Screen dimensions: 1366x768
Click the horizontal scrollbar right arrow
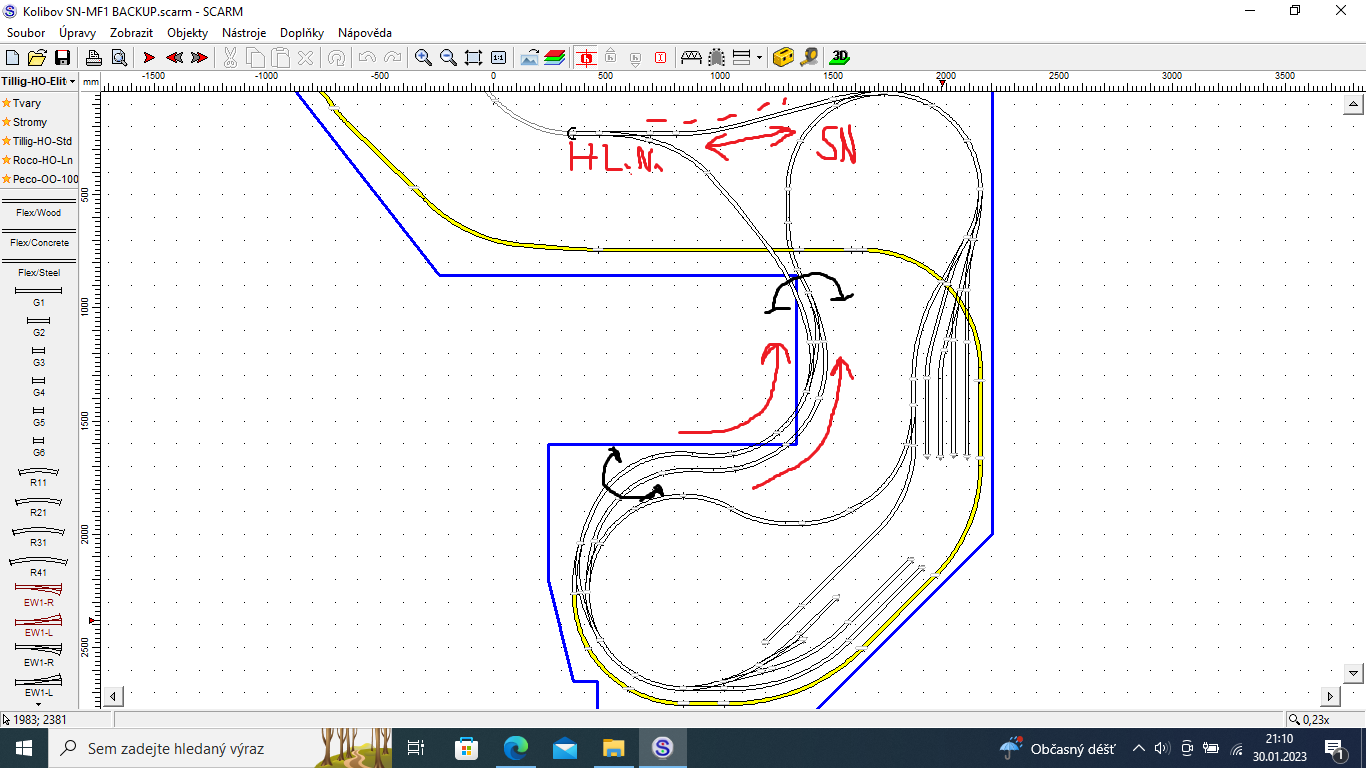tap(1330, 696)
